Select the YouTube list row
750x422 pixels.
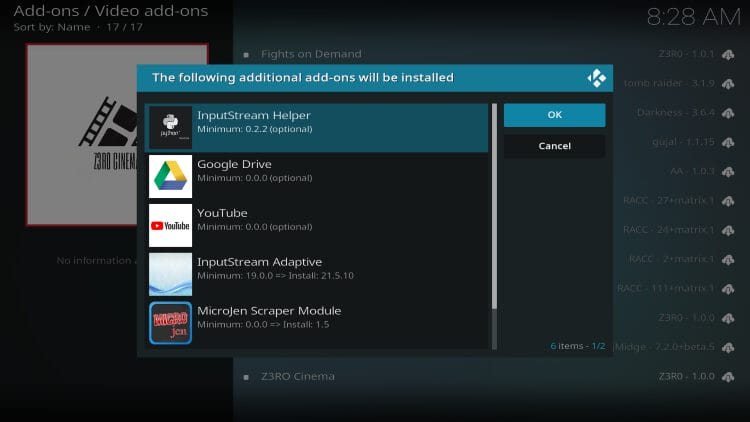tap(317, 225)
